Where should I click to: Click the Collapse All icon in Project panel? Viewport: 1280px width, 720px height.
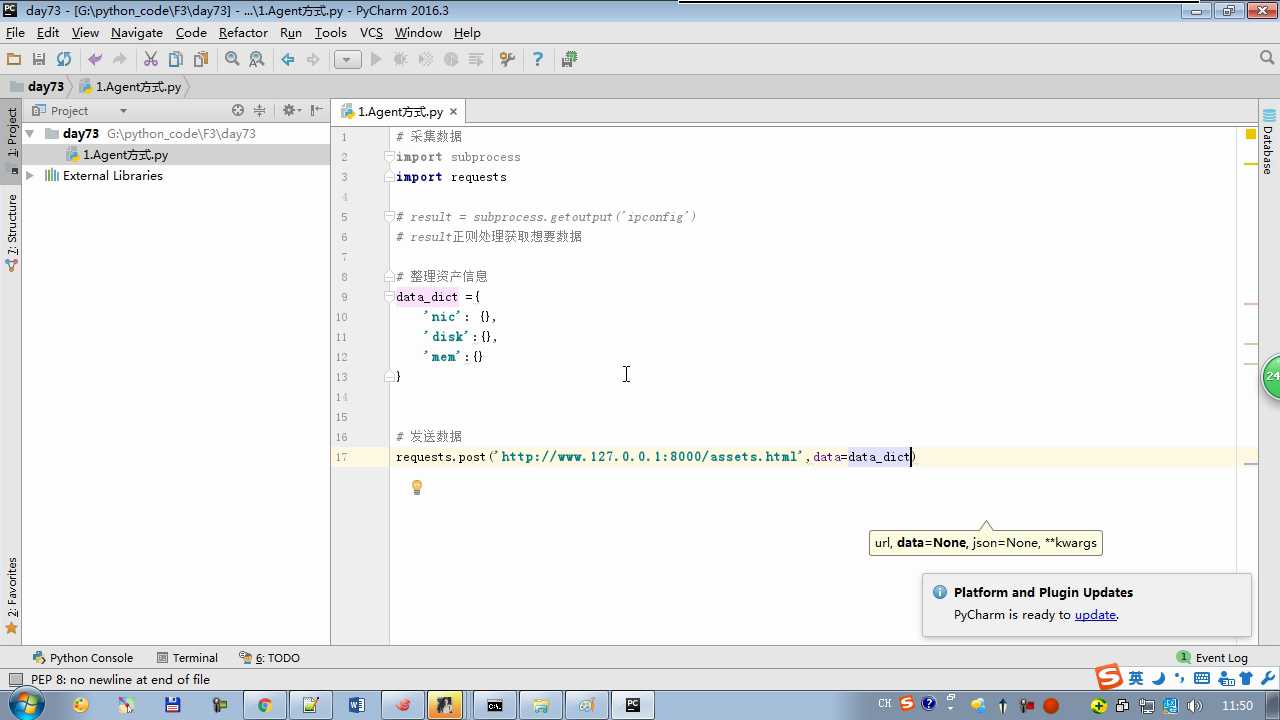pos(260,111)
